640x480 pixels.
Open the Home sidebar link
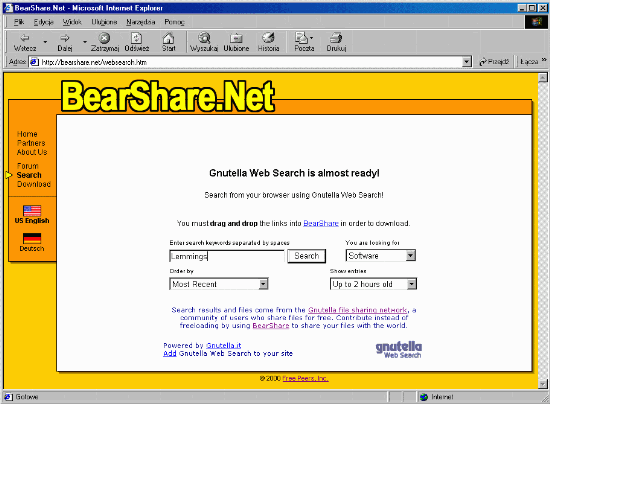[x=27, y=134]
